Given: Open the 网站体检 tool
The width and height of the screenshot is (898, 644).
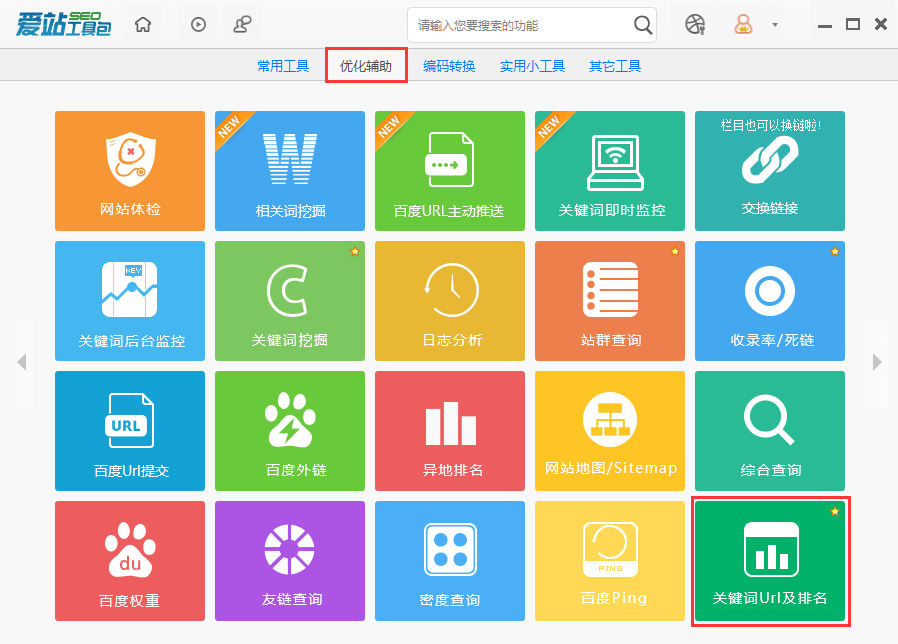Looking at the screenshot, I should [x=129, y=170].
